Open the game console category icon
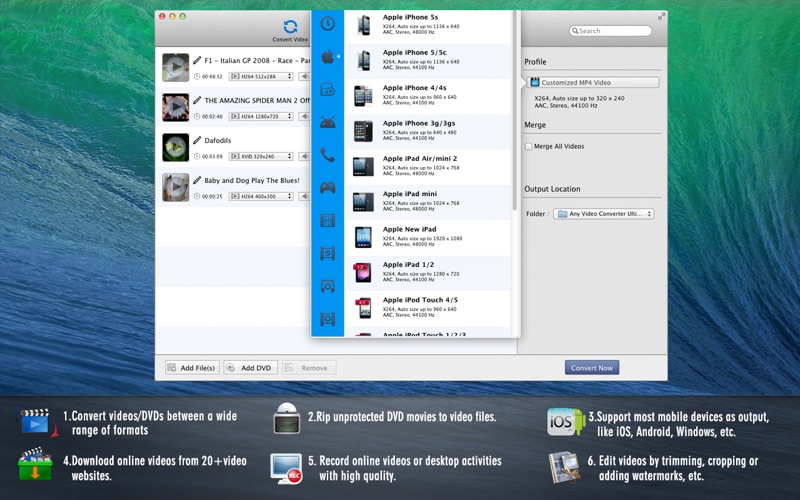The height and width of the screenshot is (500, 800). point(328,188)
